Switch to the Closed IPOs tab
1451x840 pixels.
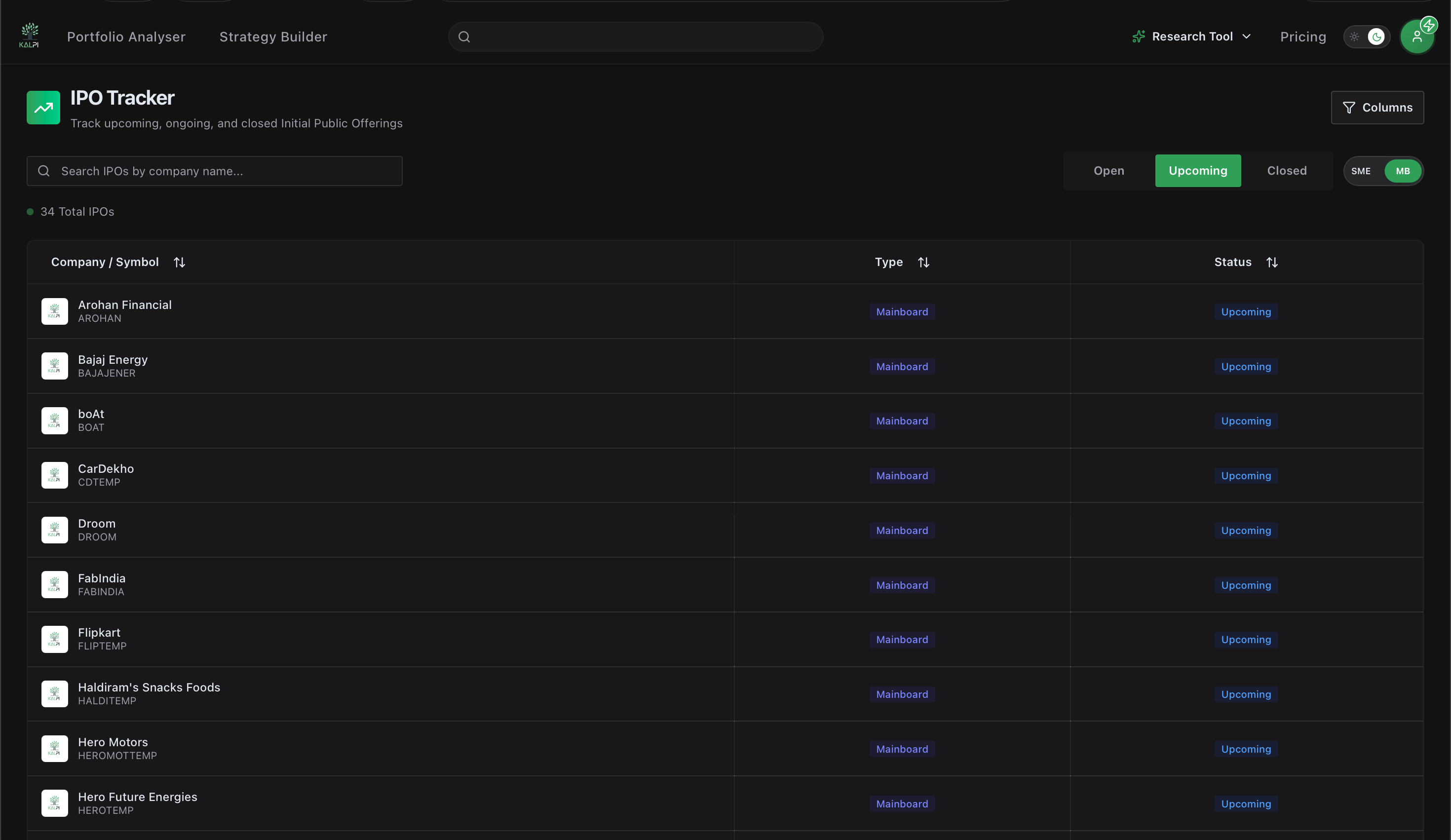click(1287, 171)
